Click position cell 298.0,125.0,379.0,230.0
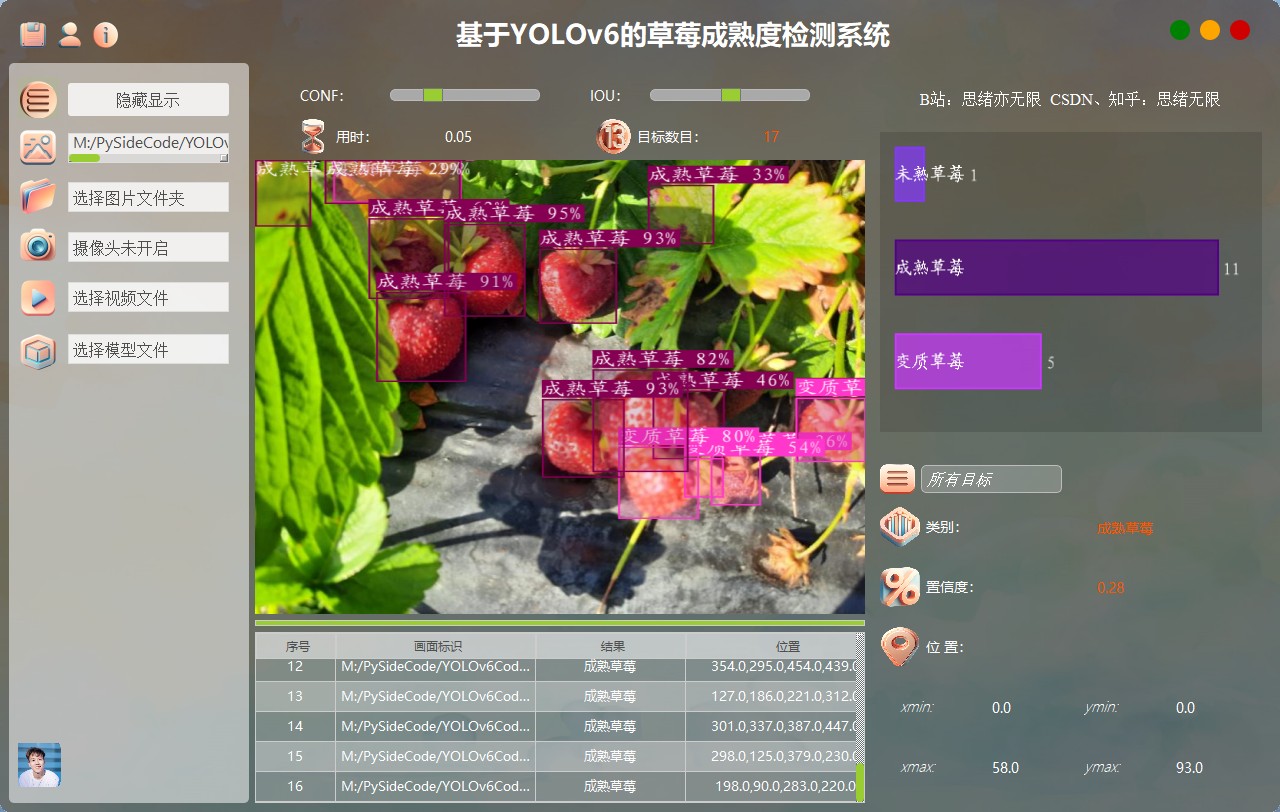The width and height of the screenshot is (1280, 812). click(x=771, y=756)
